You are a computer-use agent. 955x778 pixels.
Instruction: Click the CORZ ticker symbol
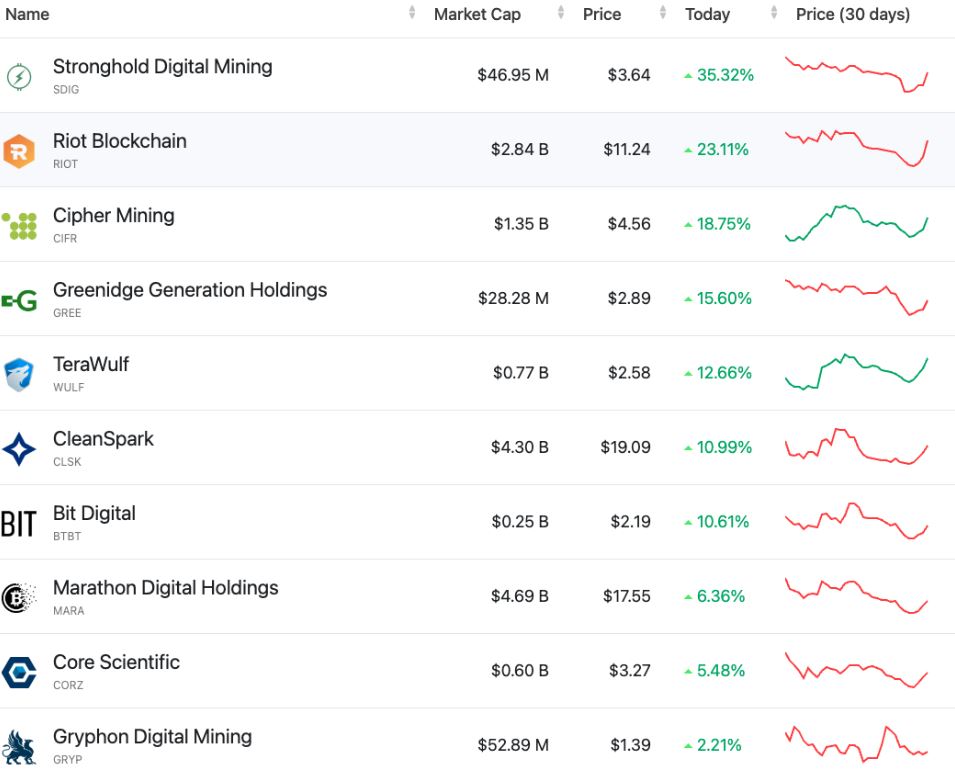click(x=68, y=685)
